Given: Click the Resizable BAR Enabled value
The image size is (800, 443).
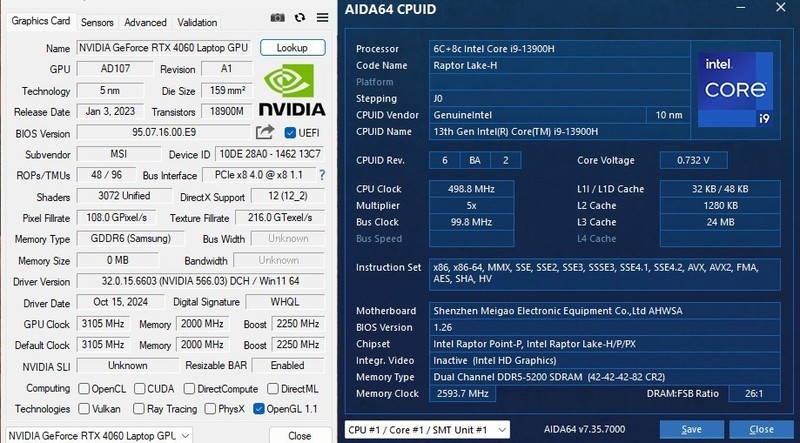Looking at the screenshot, I should pyautogui.click(x=288, y=365).
